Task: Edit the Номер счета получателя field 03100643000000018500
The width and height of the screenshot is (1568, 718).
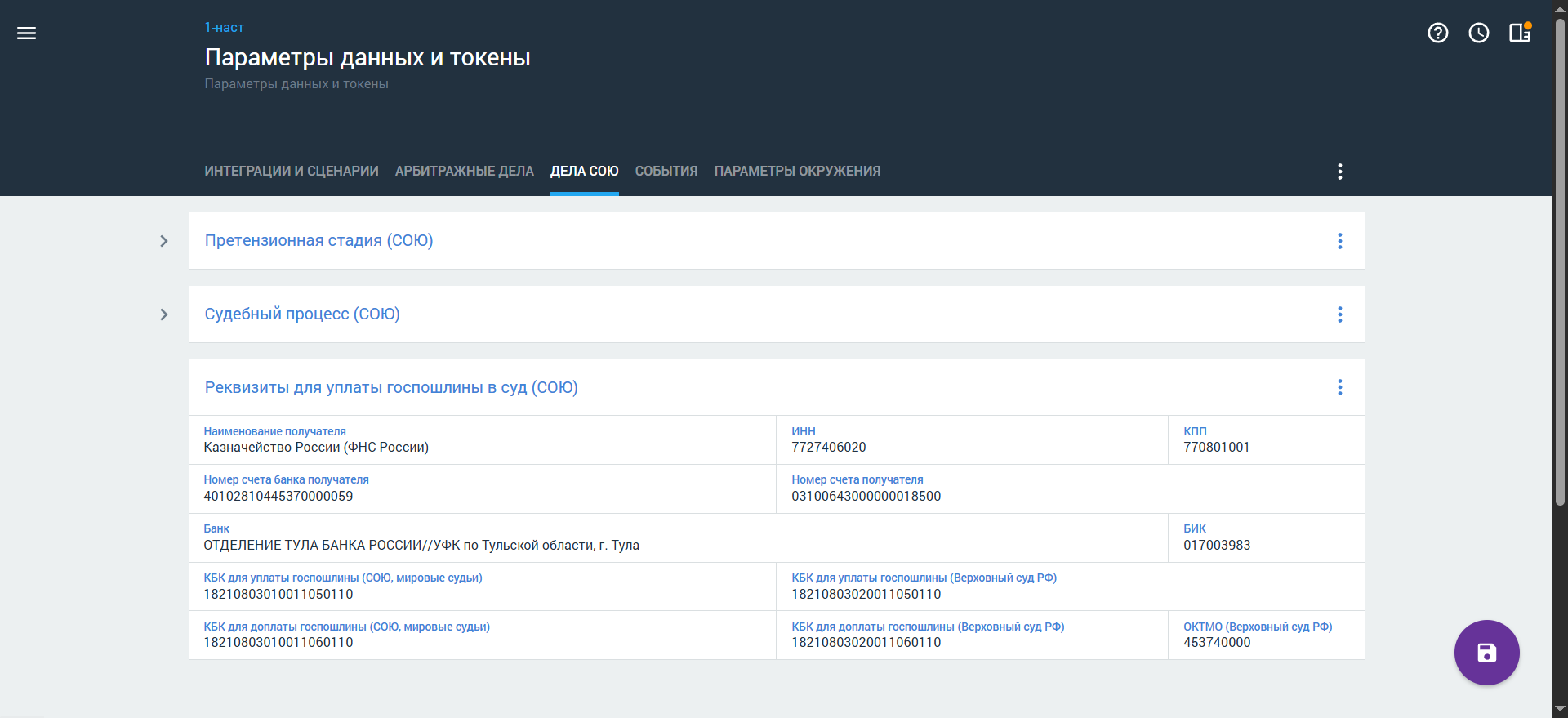Action: point(1071,488)
